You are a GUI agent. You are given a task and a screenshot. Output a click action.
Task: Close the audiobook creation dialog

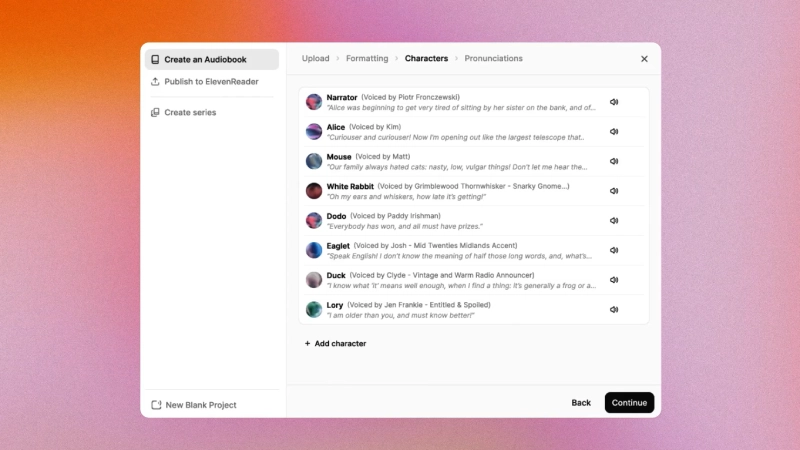tap(644, 59)
